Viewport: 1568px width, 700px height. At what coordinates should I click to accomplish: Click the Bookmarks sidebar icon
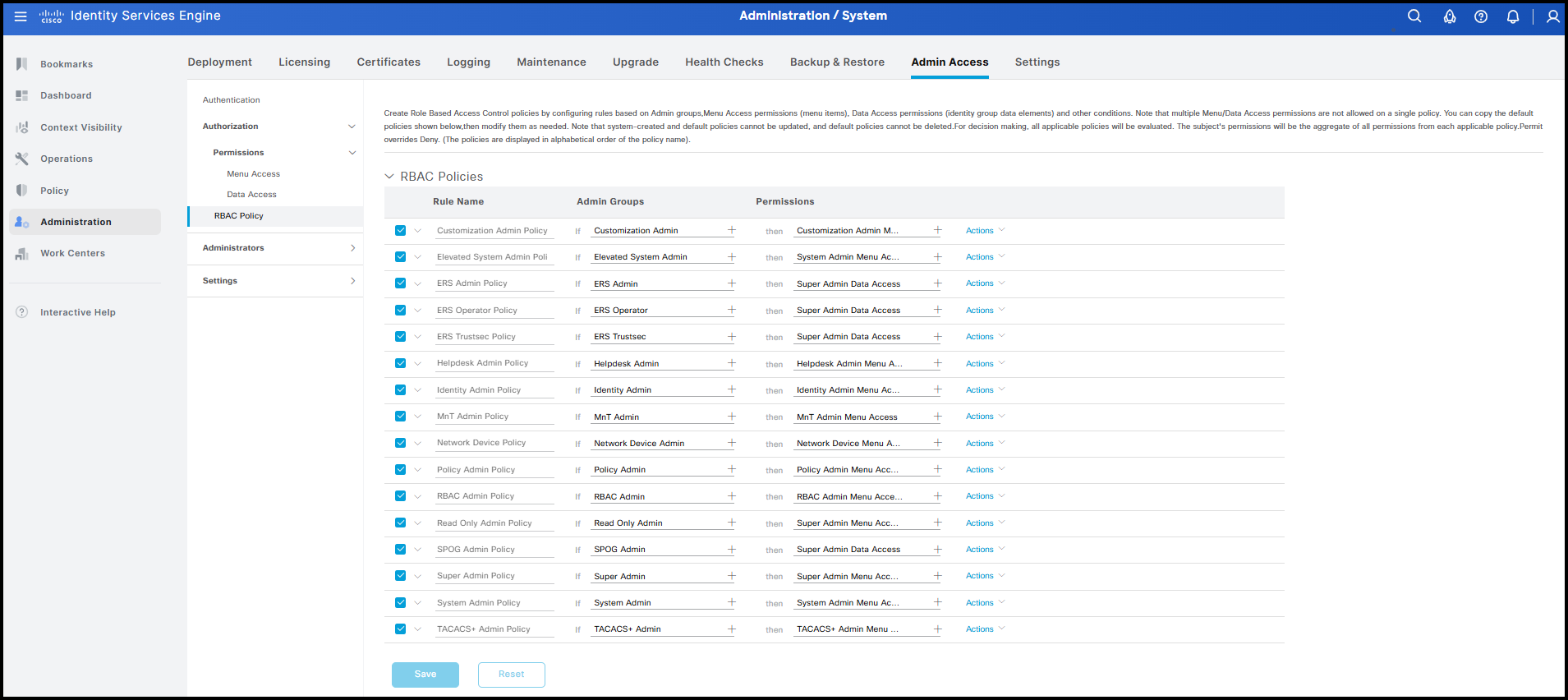(x=22, y=64)
